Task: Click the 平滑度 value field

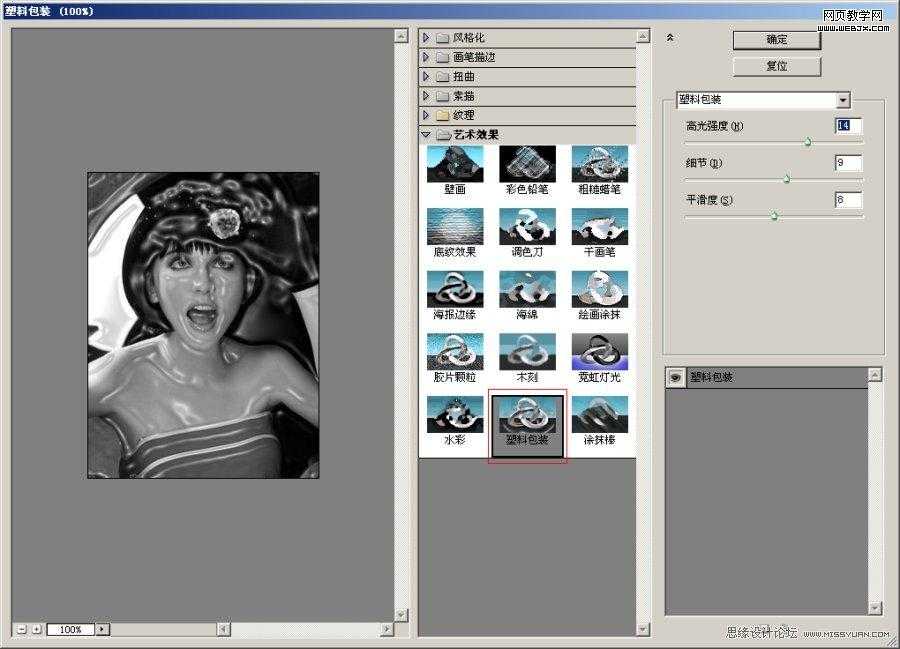Action: (x=848, y=200)
